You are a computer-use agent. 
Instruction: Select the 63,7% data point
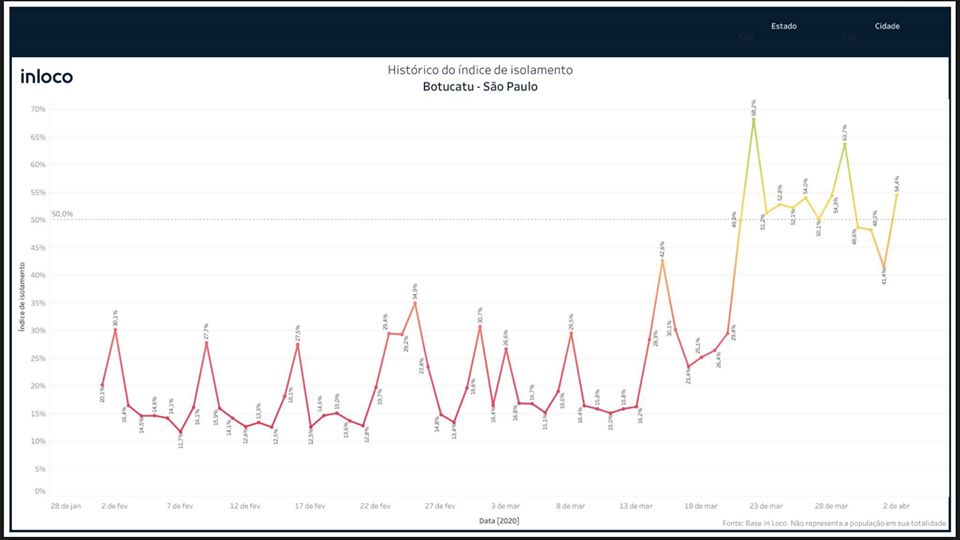click(x=845, y=144)
